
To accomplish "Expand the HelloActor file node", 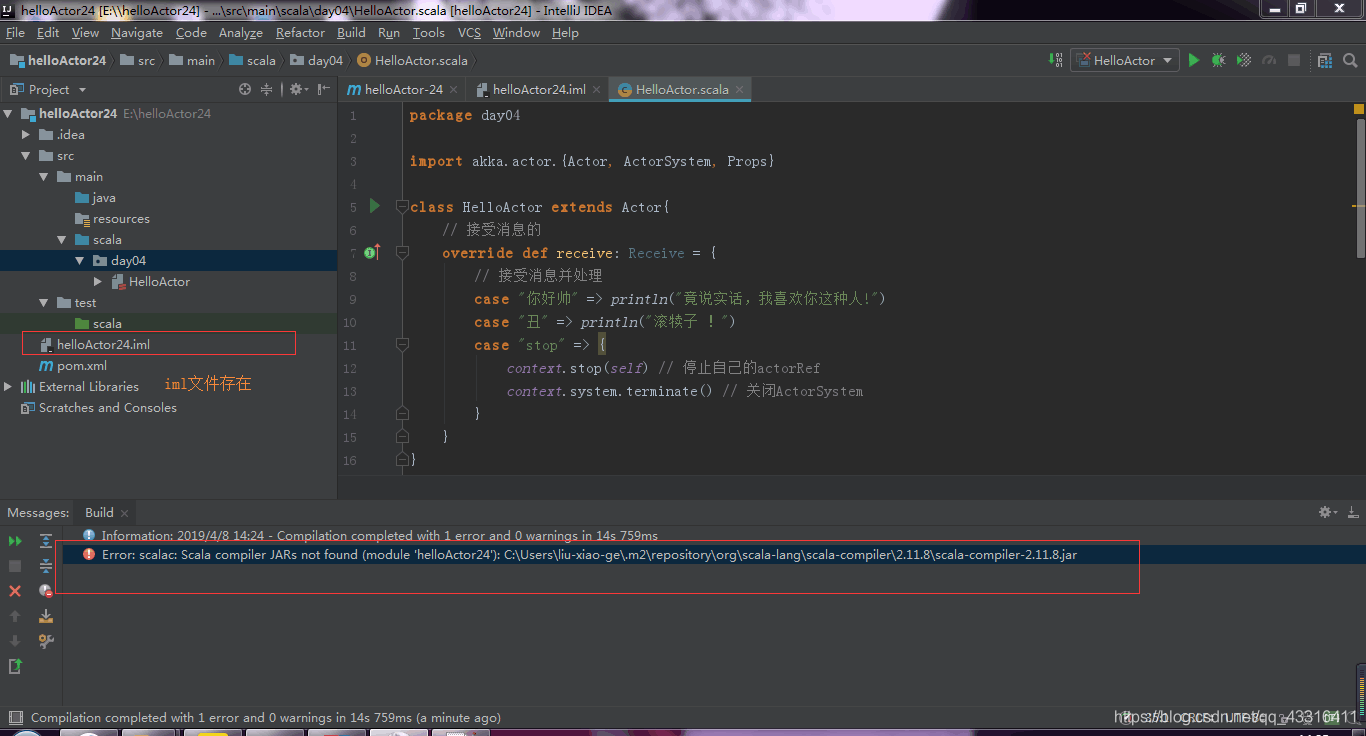I will (x=99, y=281).
